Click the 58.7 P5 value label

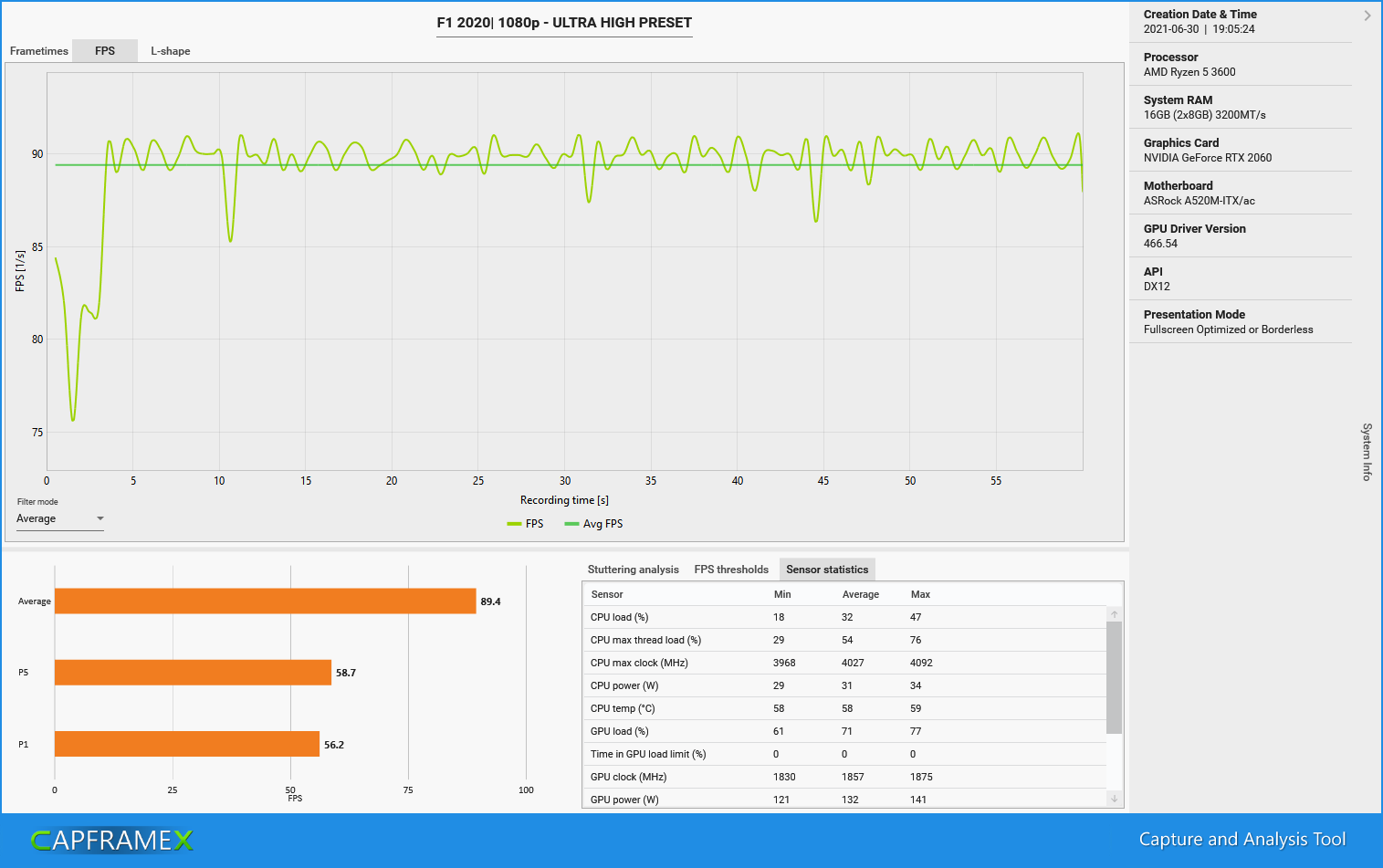tap(346, 673)
